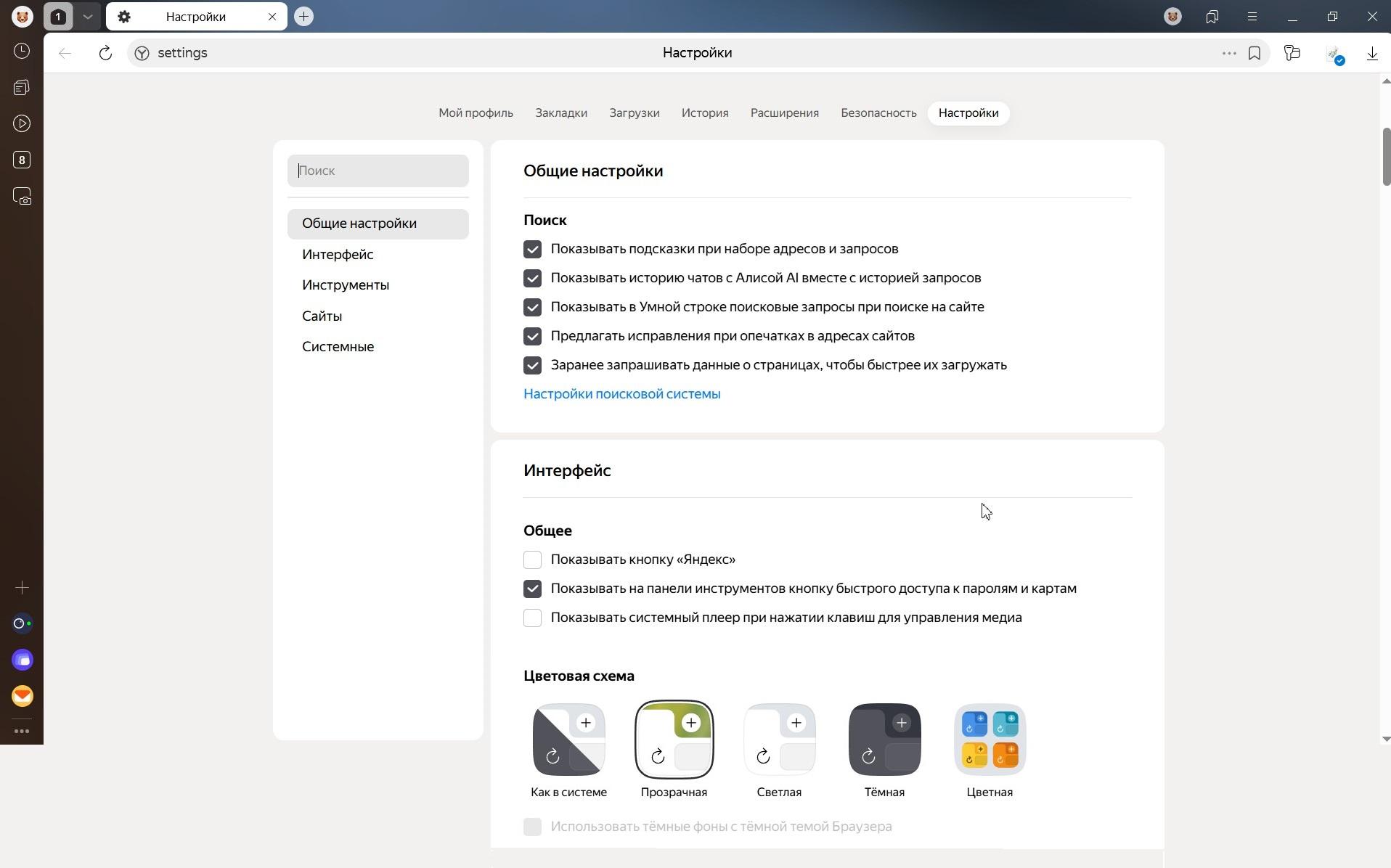
Task: Open a new tab with plus button
Action: click(x=304, y=16)
